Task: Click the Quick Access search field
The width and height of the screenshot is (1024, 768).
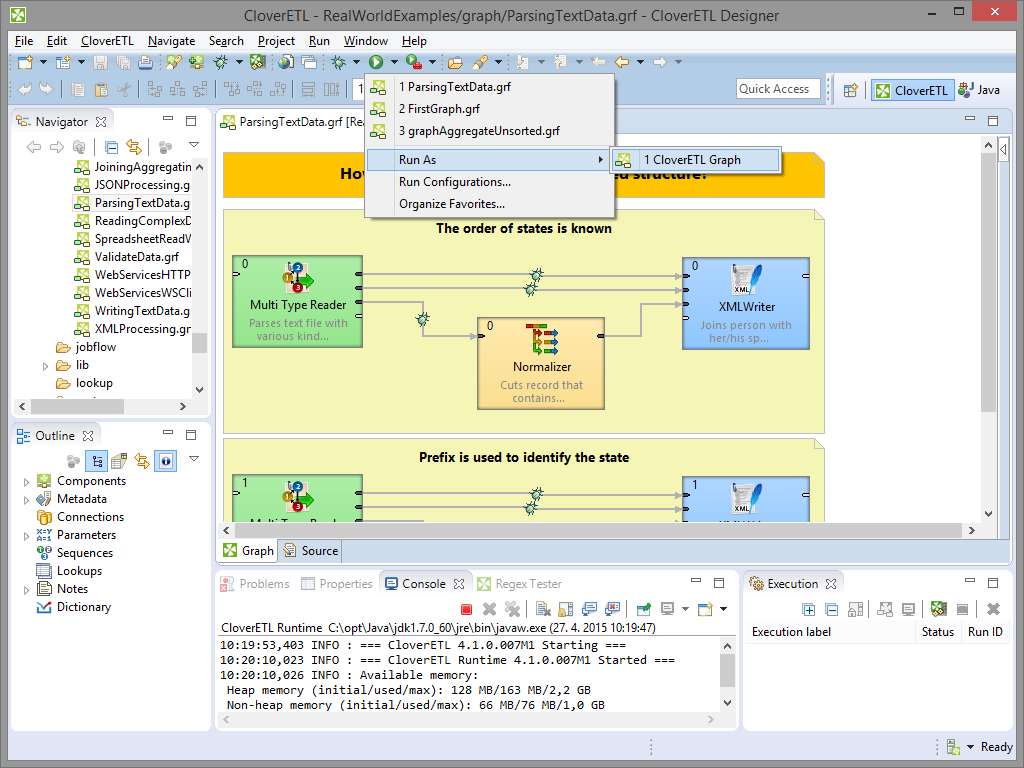Action: 778,89
